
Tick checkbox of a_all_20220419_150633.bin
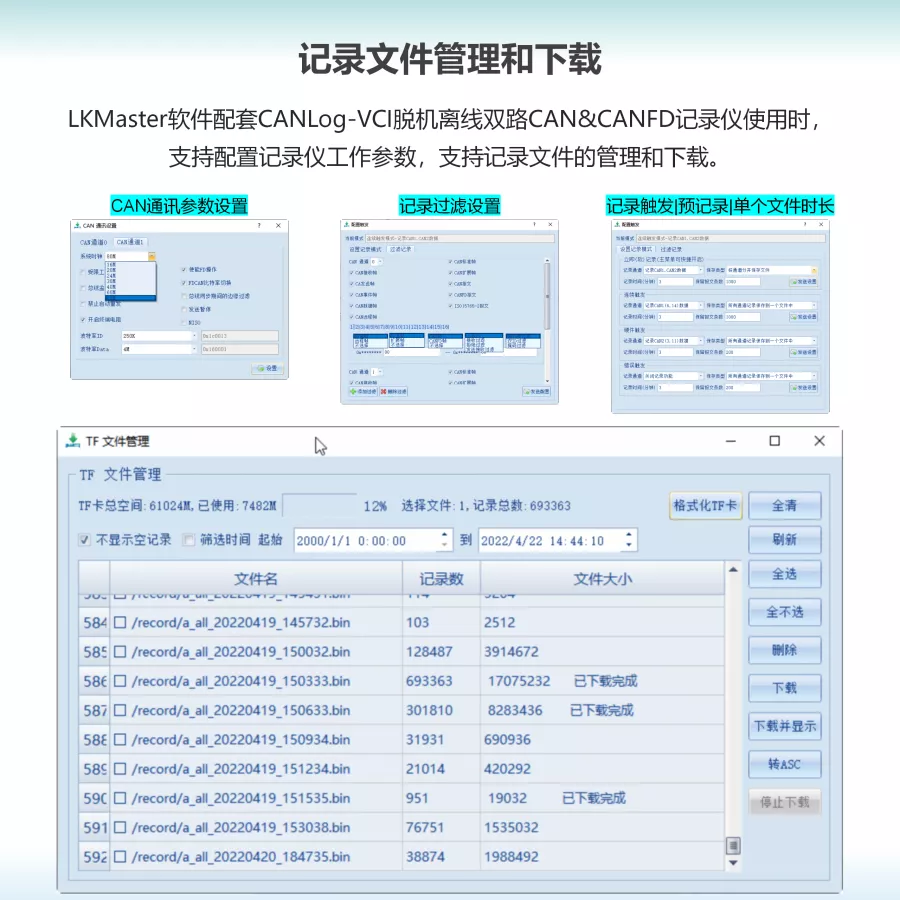120,710
